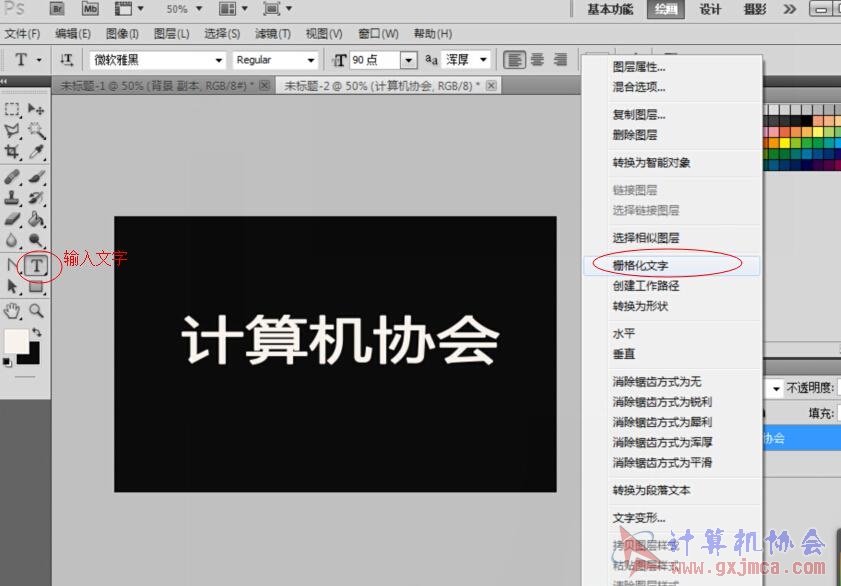Open the 图像(I) menu
The width and height of the screenshot is (841, 586).
click(122, 34)
